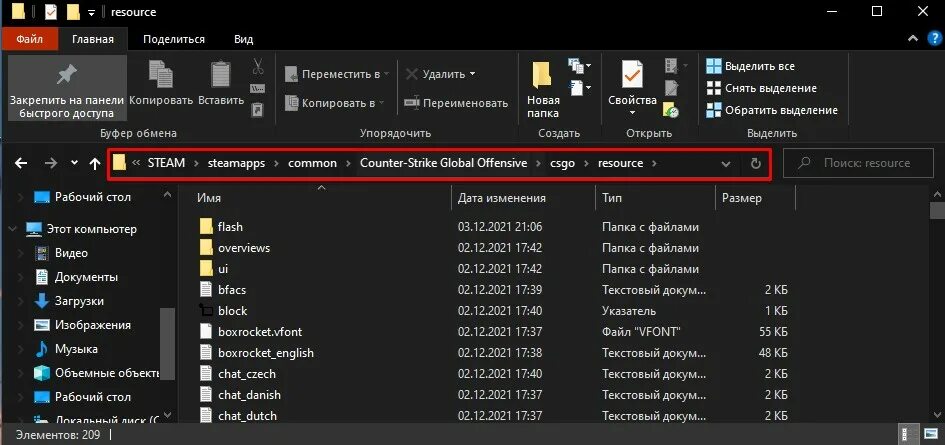
Task: Click the steamapps breadcrumb
Action: [x=236, y=163]
